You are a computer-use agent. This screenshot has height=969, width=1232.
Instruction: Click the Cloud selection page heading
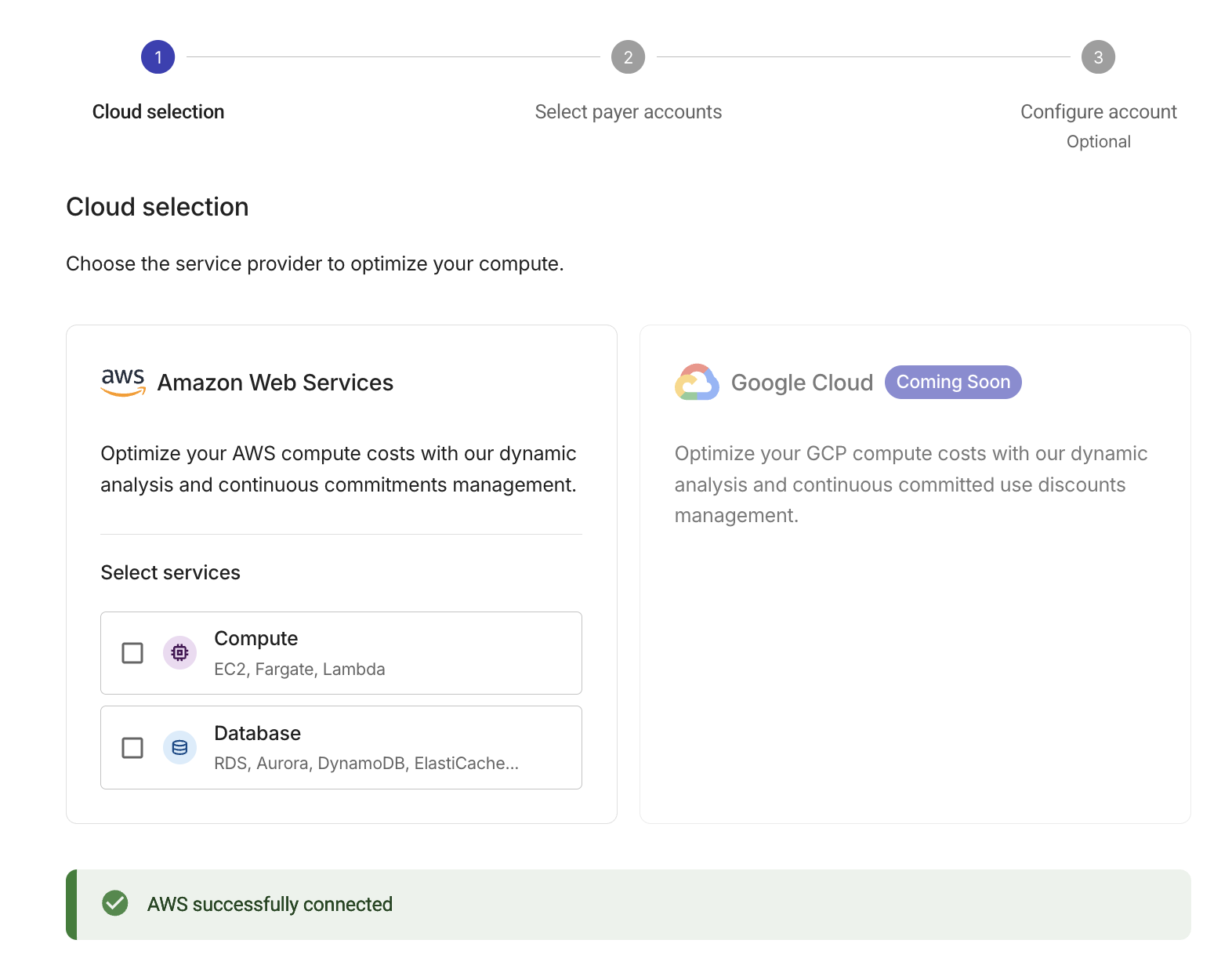click(158, 207)
